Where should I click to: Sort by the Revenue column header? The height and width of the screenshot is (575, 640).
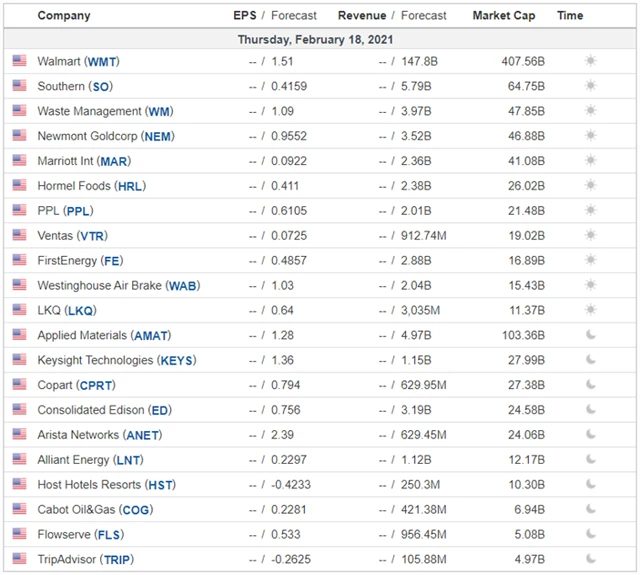361,16
